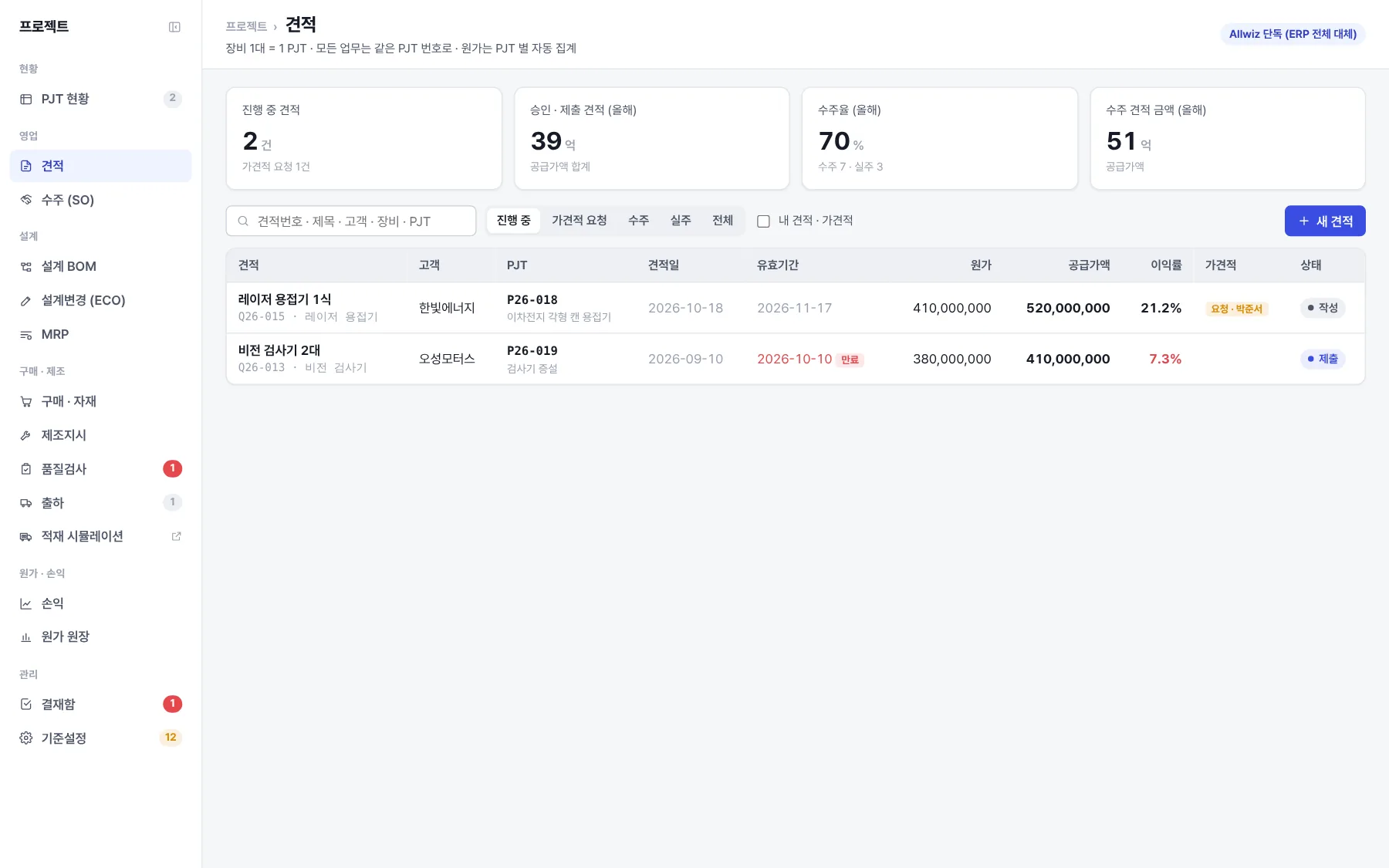
Task: Click the 설계변경 (ECO) pencil icon
Action: coord(25,300)
